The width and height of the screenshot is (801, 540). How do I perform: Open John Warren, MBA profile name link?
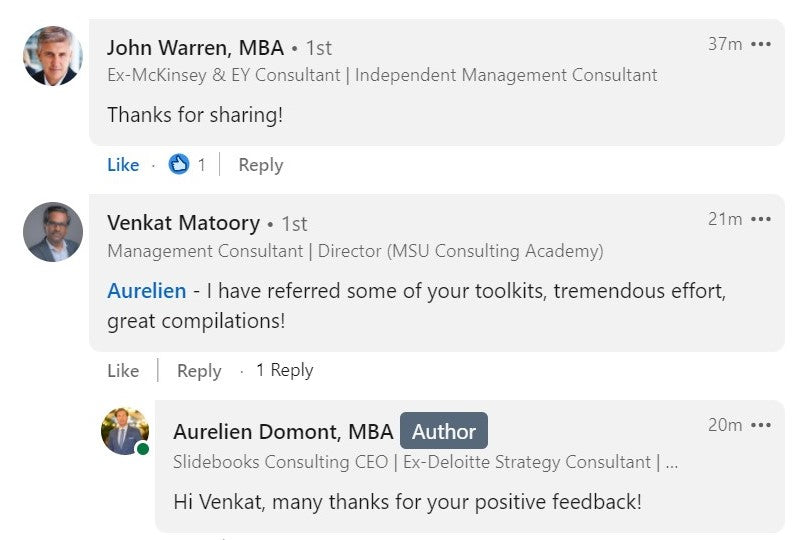[195, 47]
